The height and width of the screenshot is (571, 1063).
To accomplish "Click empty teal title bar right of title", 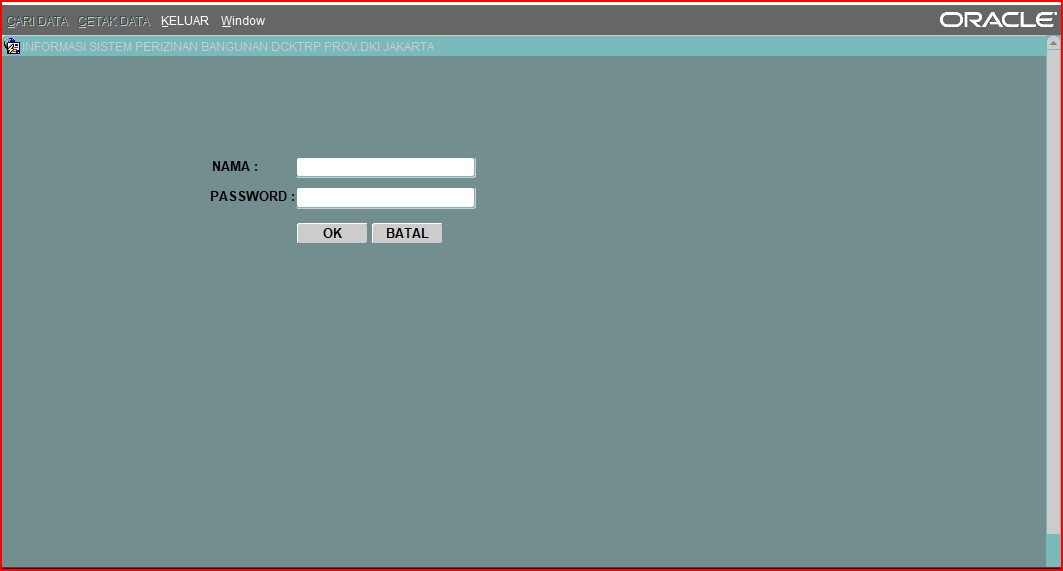I will pyautogui.click(x=740, y=47).
